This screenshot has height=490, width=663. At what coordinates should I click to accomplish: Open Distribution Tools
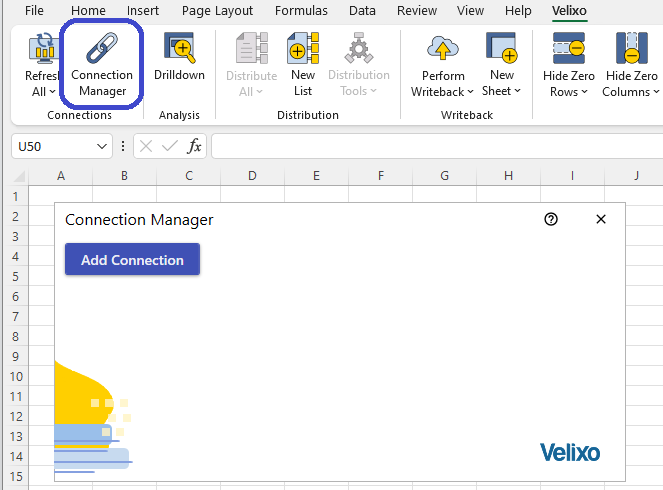click(359, 64)
